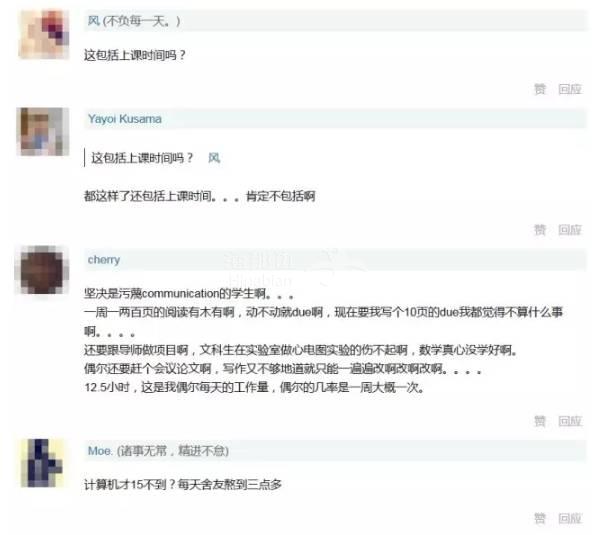Click 回应 under Moe's comment
The width and height of the screenshot is (595, 535).
click(570, 518)
